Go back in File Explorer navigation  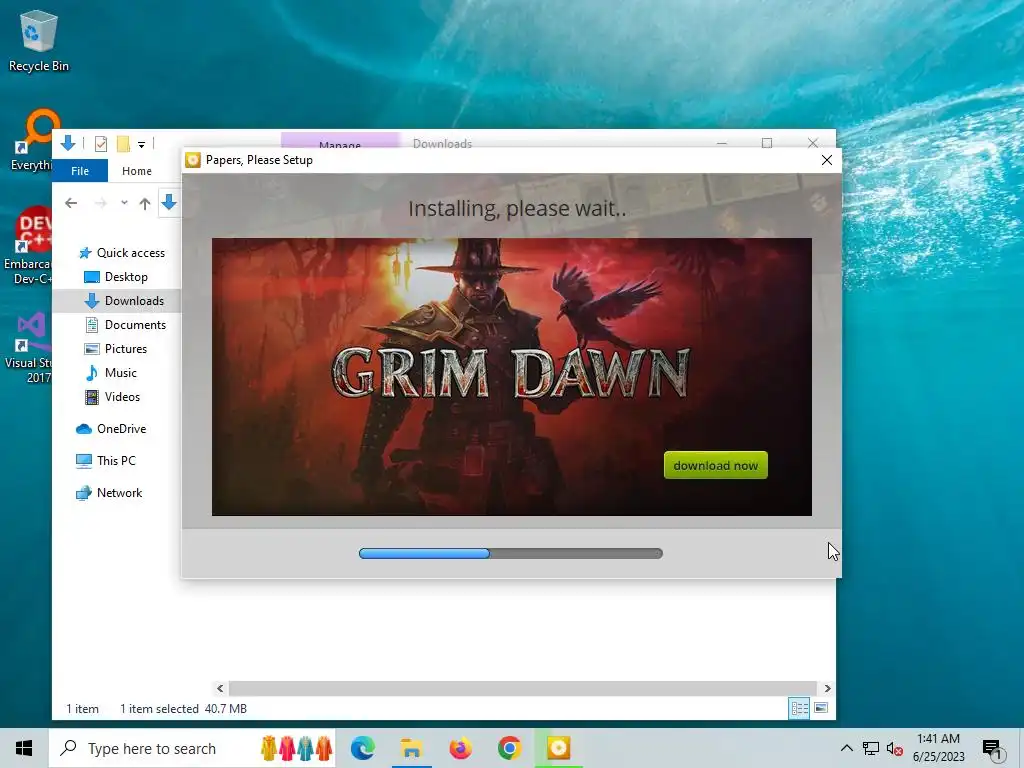[x=71, y=203]
